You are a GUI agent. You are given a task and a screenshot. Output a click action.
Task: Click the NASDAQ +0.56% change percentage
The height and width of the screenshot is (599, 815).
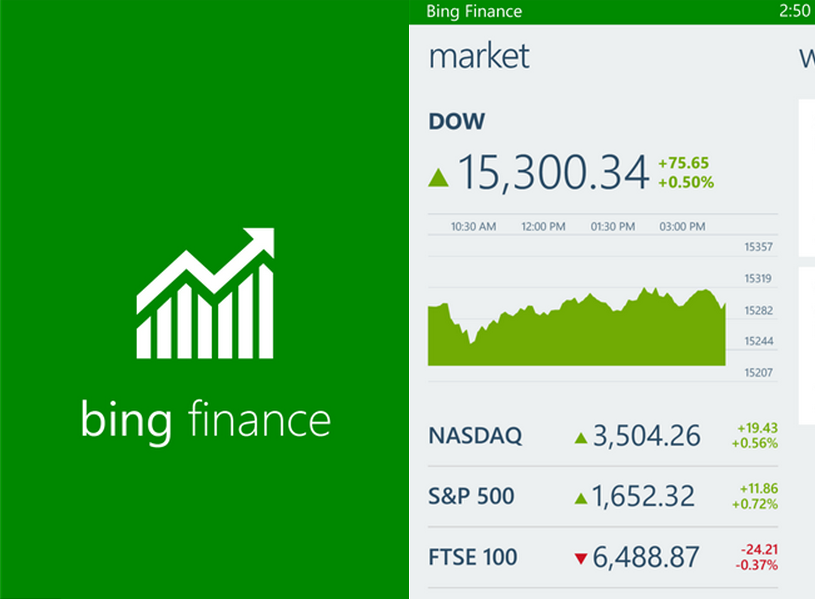[755, 443]
